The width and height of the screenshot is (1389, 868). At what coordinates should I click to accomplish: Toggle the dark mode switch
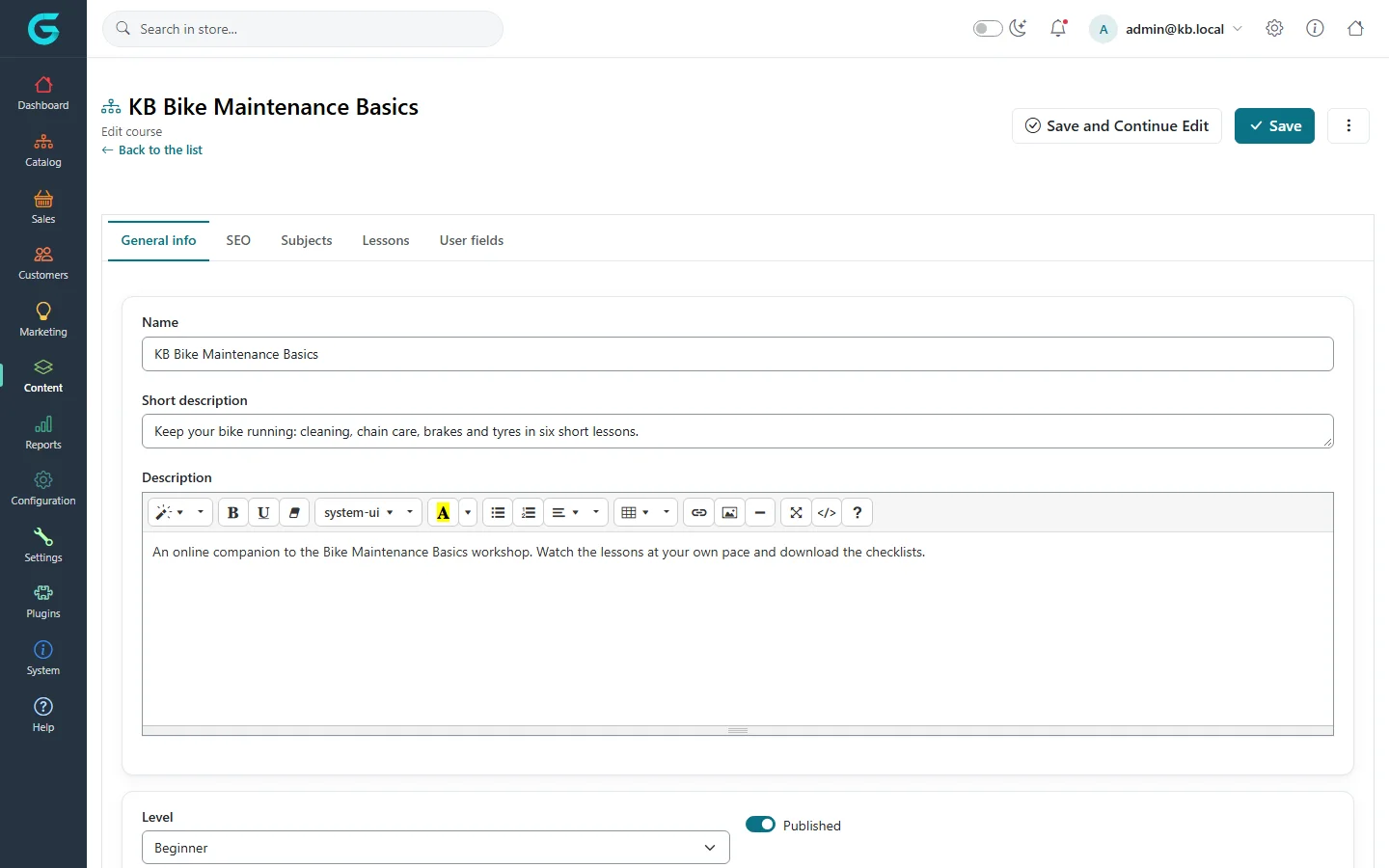click(x=988, y=29)
